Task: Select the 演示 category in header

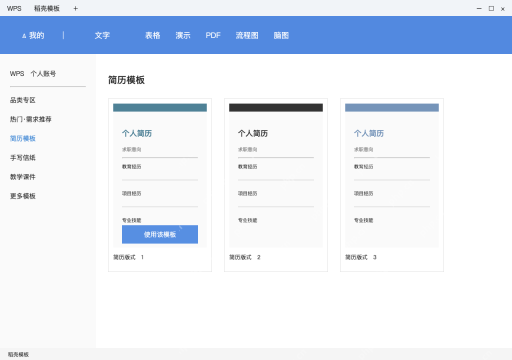Action: click(x=183, y=35)
